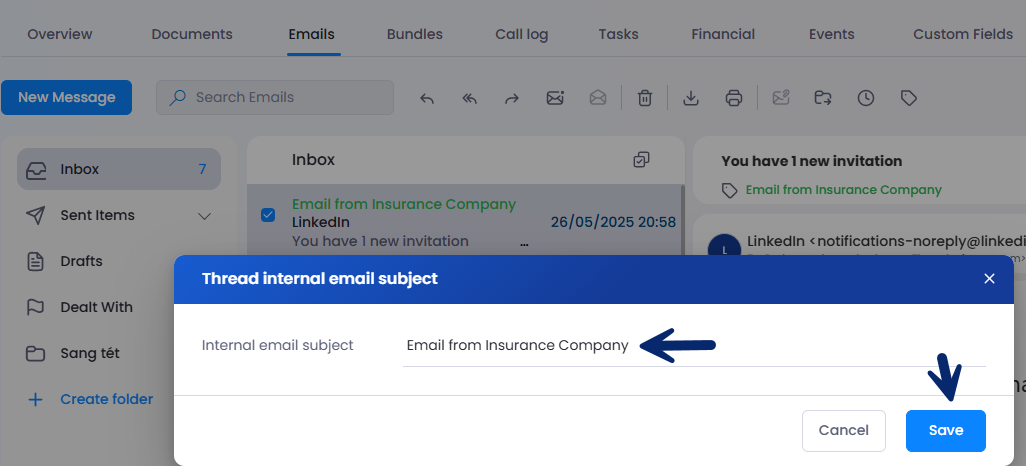Click the reply all icon
The width and height of the screenshot is (1026, 466).
(469, 98)
